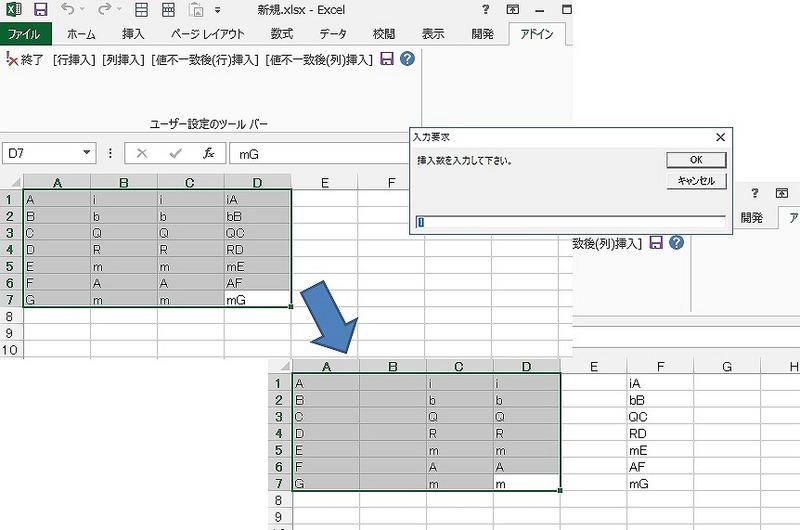This screenshot has width=800, height=530.
Task: Open the undo history dropdown arrow
Action: pyautogui.click(x=82, y=10)
